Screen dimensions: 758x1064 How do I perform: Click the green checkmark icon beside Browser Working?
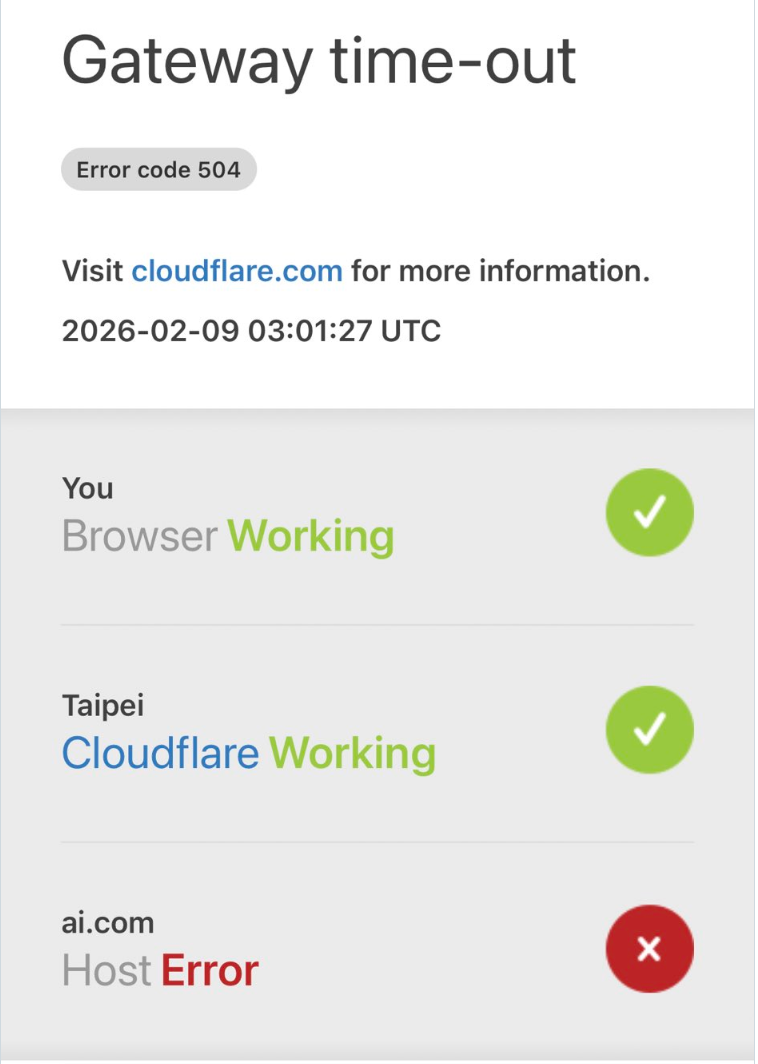649,513
